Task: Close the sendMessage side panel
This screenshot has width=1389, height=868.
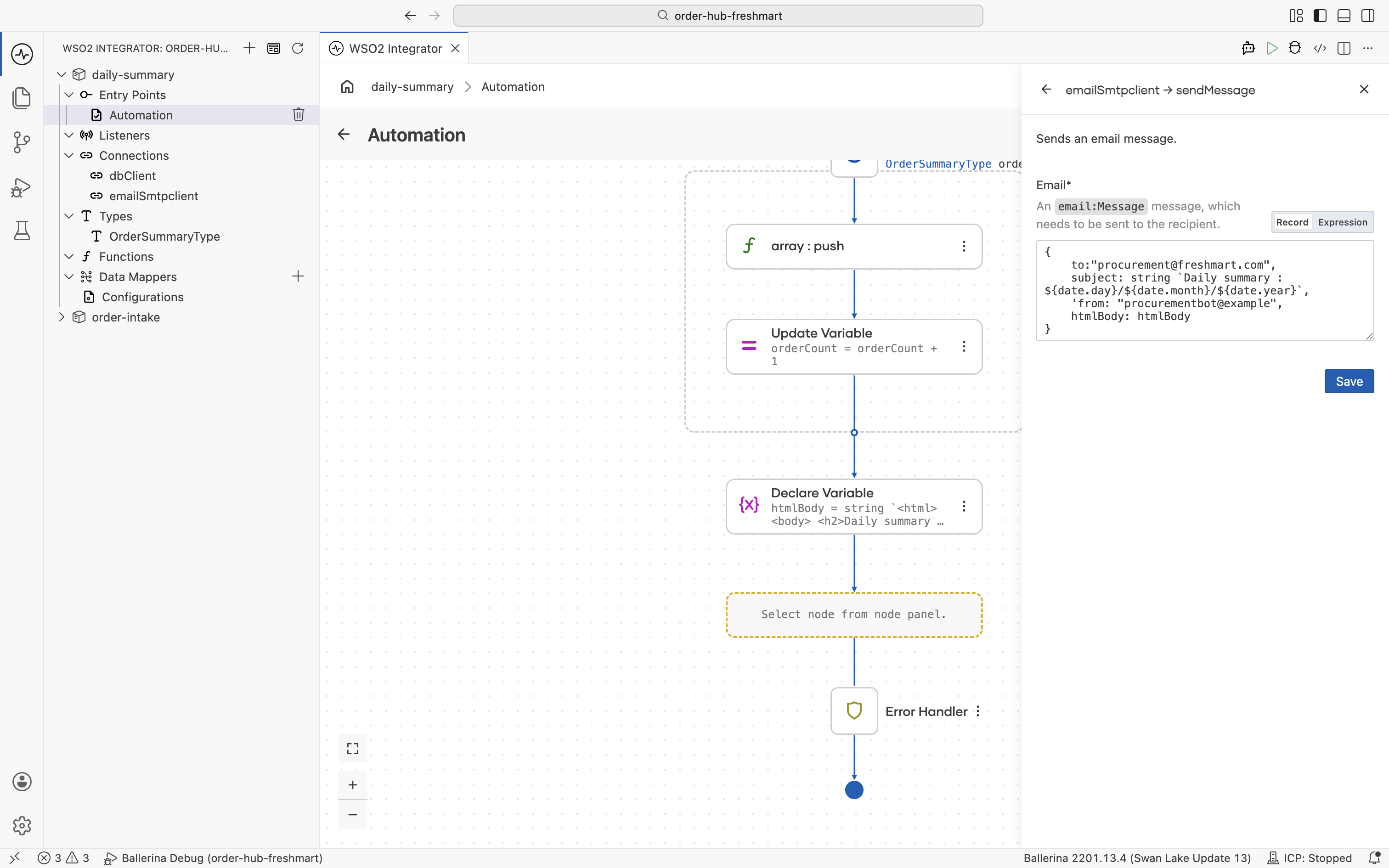Action: click(1364, 89)
